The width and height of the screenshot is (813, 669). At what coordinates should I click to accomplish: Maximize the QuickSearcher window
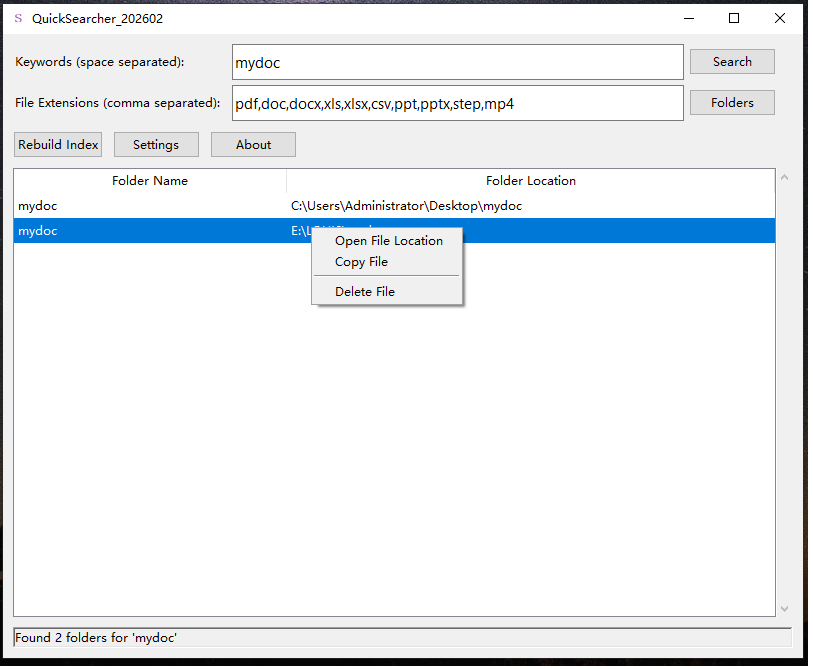coord(734,18)
